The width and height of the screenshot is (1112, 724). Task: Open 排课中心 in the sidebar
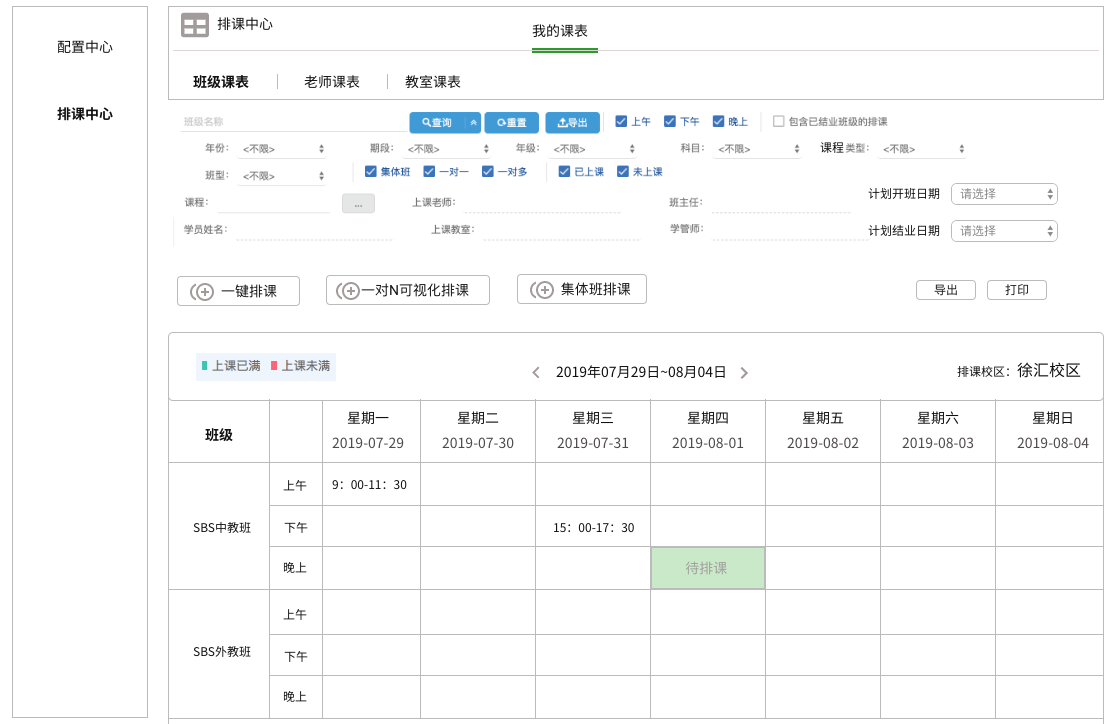[84, 114]
